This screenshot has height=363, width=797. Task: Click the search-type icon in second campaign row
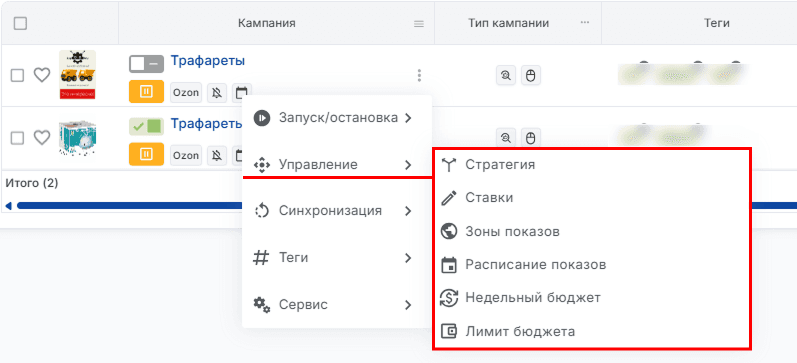point(506,137)
